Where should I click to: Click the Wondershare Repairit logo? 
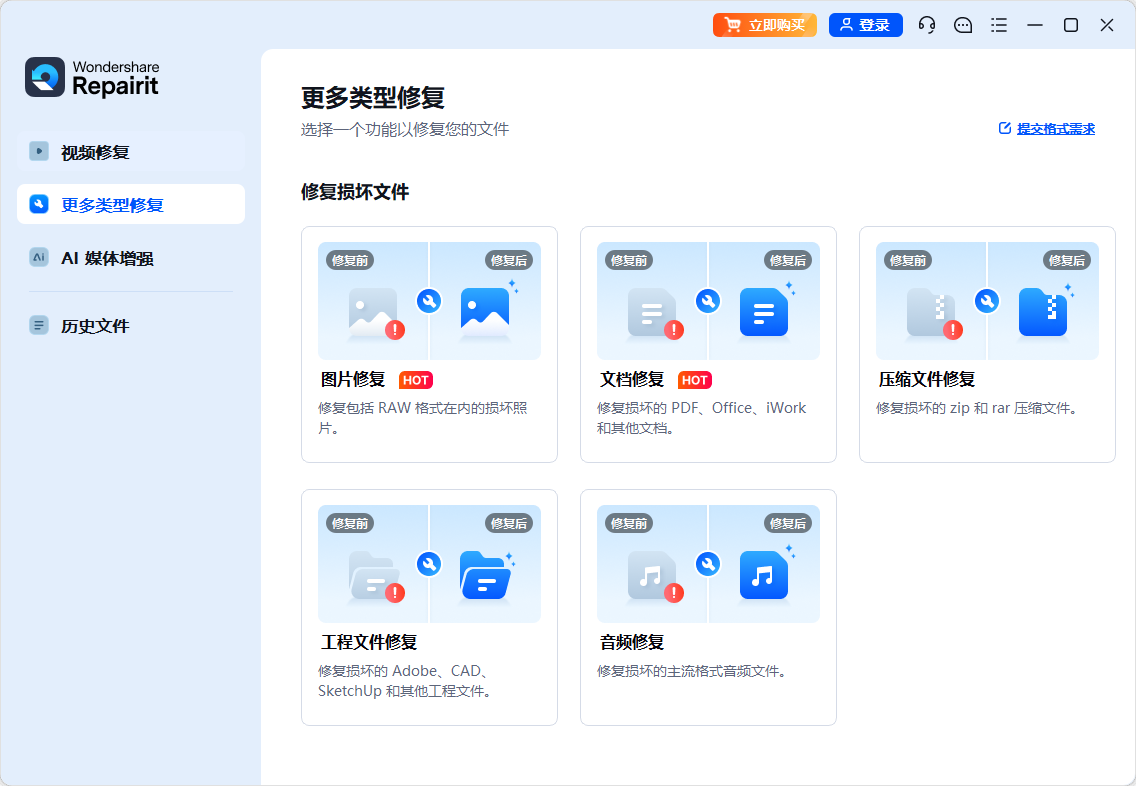click(92, 77)
